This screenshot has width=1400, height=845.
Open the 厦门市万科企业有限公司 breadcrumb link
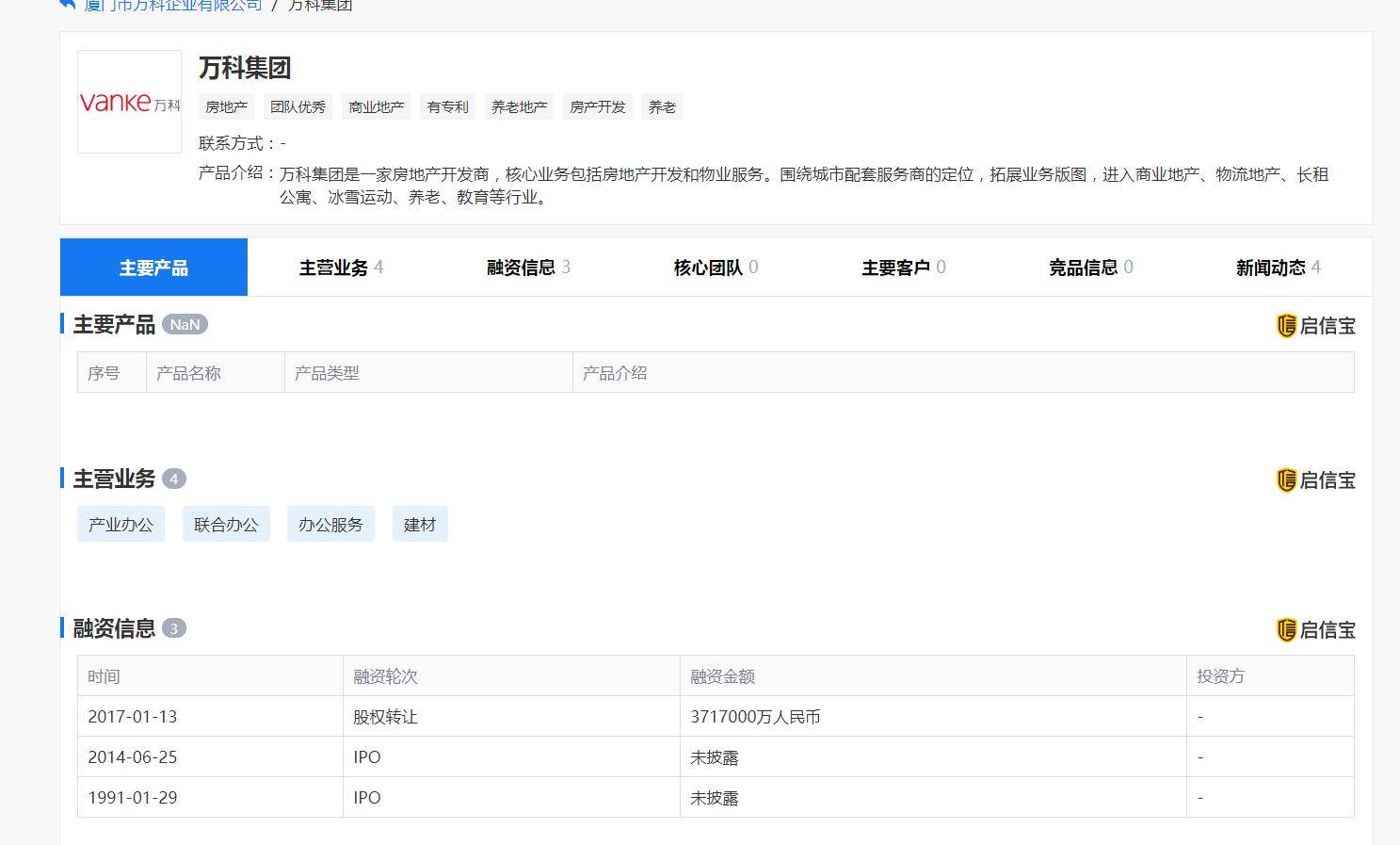tap(173, 5)
